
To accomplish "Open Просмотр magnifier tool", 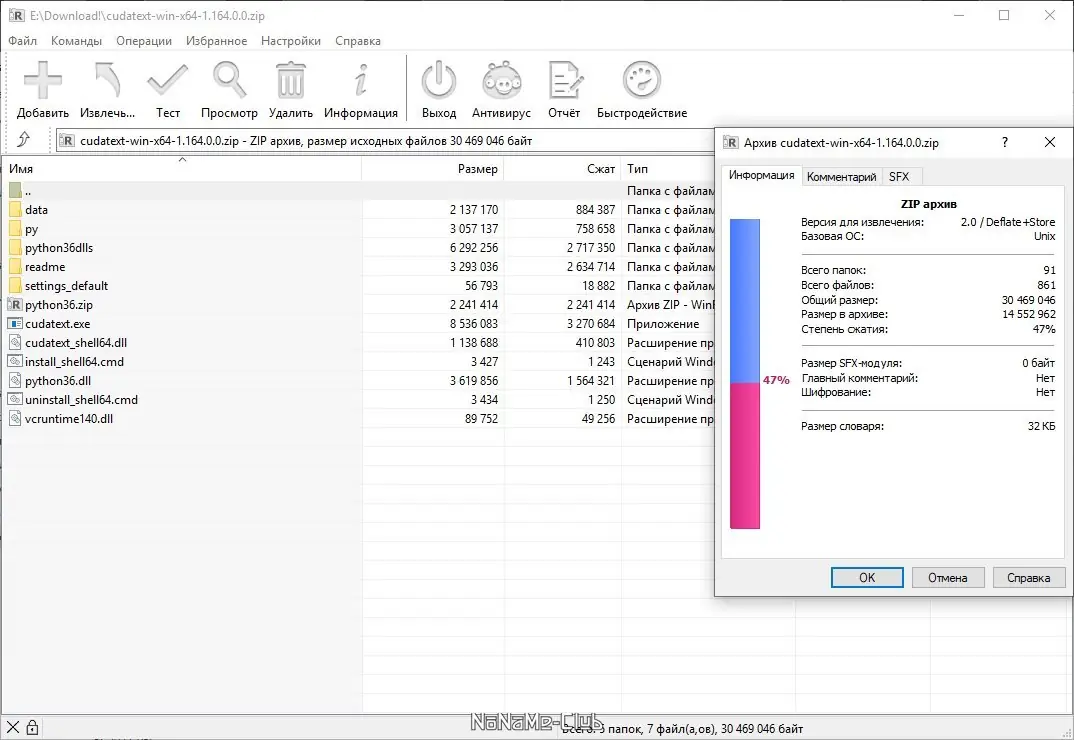I will tap(229, 80).
